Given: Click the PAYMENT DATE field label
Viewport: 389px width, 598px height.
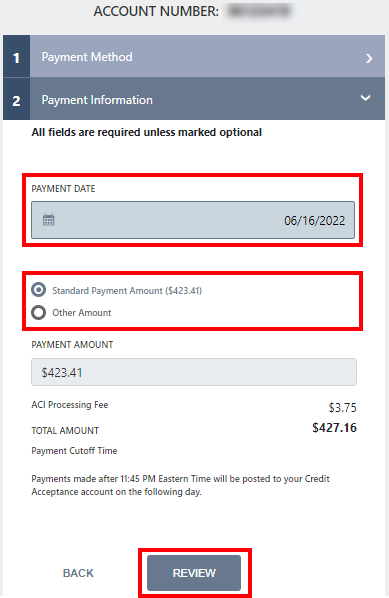Looking at the screenshot, I should coord(63,189).
